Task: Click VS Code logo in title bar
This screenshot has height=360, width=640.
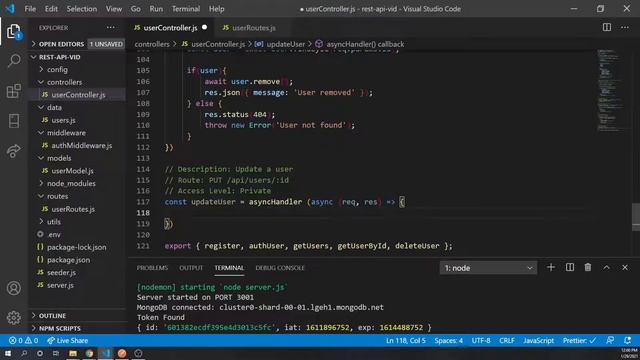Action: tap(10, 8)
